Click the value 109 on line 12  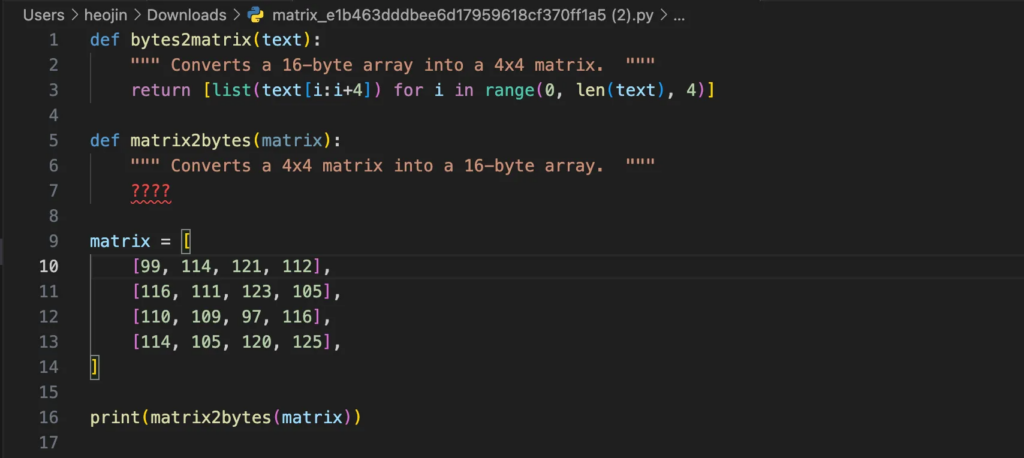point(206,316)
